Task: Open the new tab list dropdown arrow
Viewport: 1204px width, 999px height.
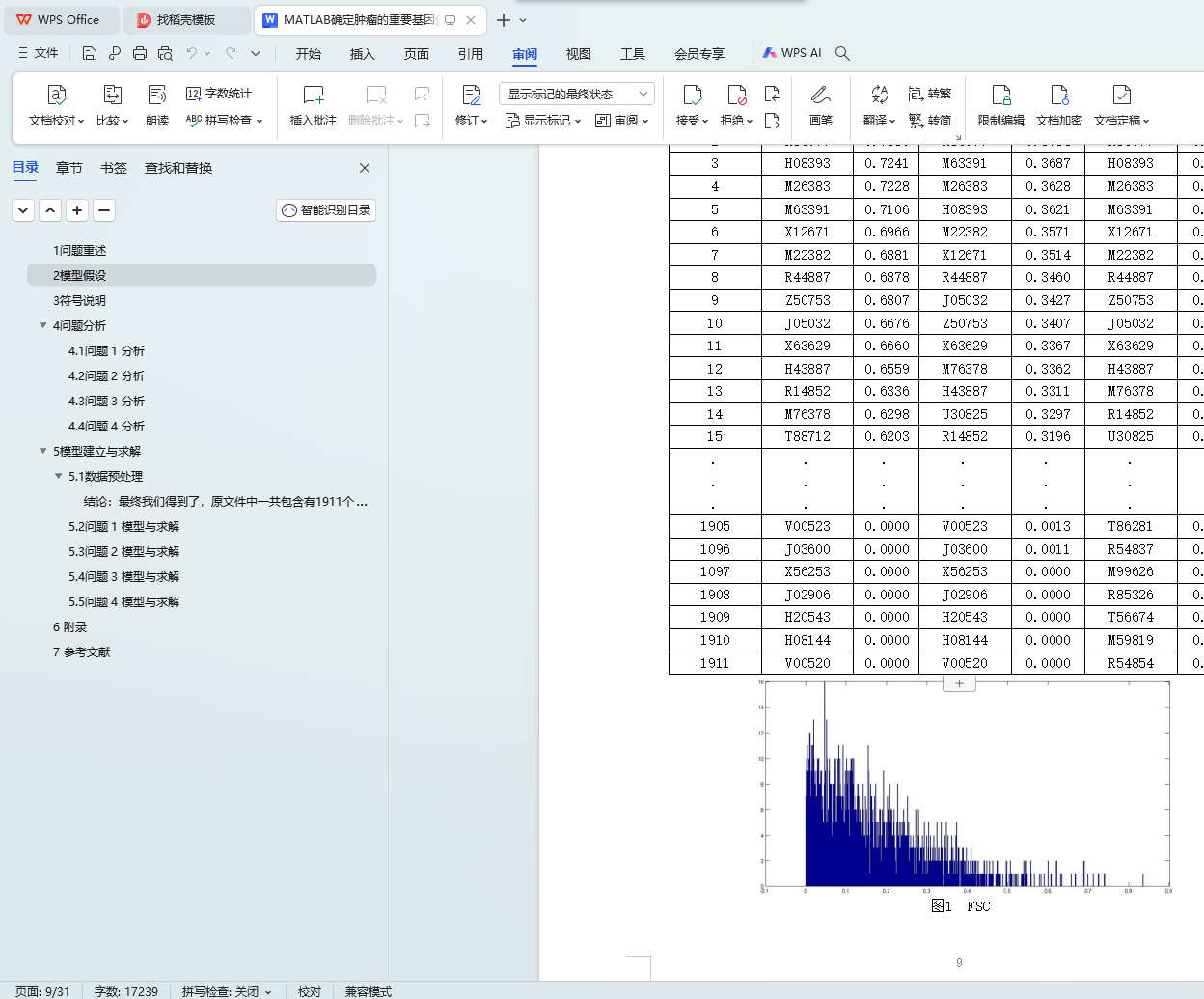Action: (x=523, y=19)
